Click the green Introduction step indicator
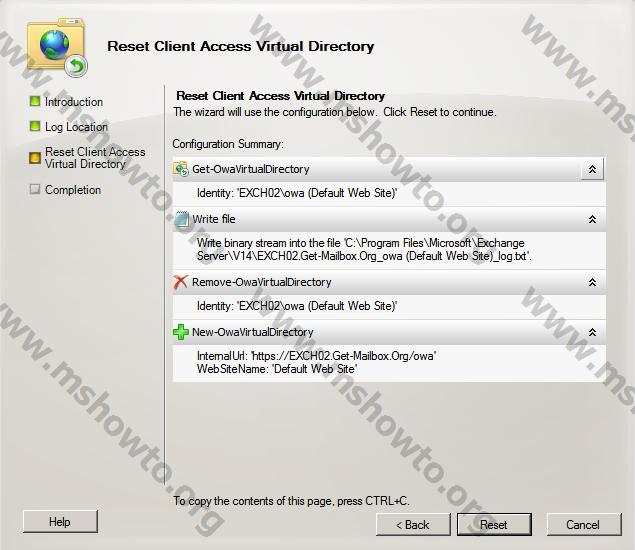Image resolution: width=635 pixels, height=550 pixels. 35,101
